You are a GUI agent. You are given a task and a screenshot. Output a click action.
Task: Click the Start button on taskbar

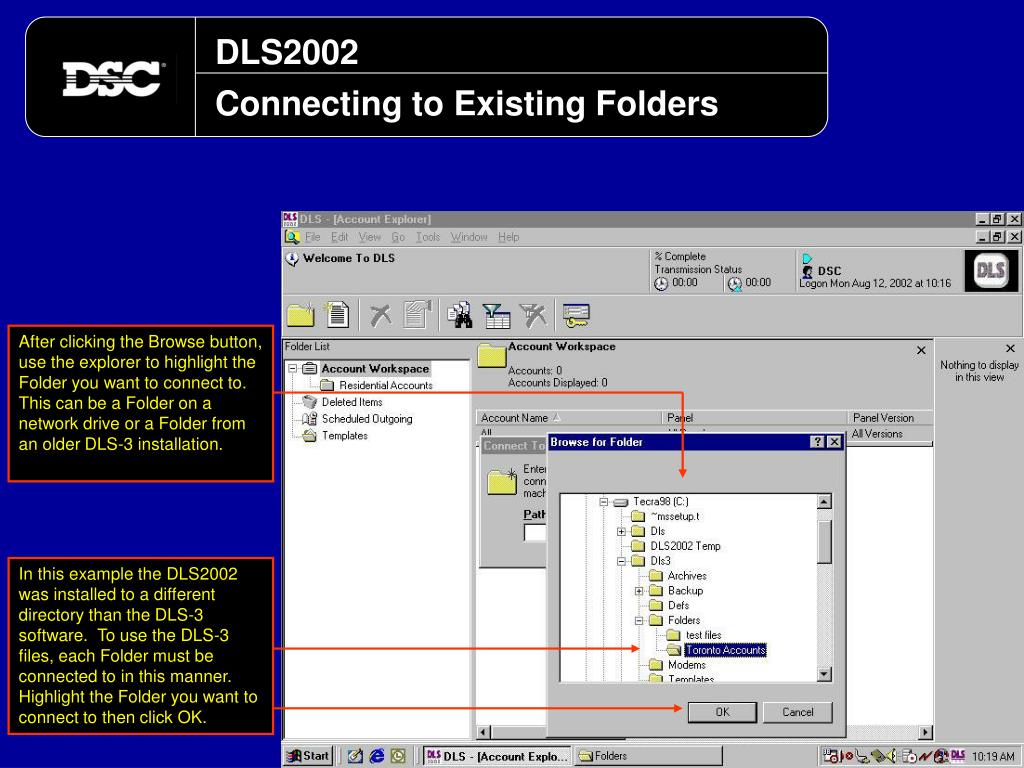point(308,756)
